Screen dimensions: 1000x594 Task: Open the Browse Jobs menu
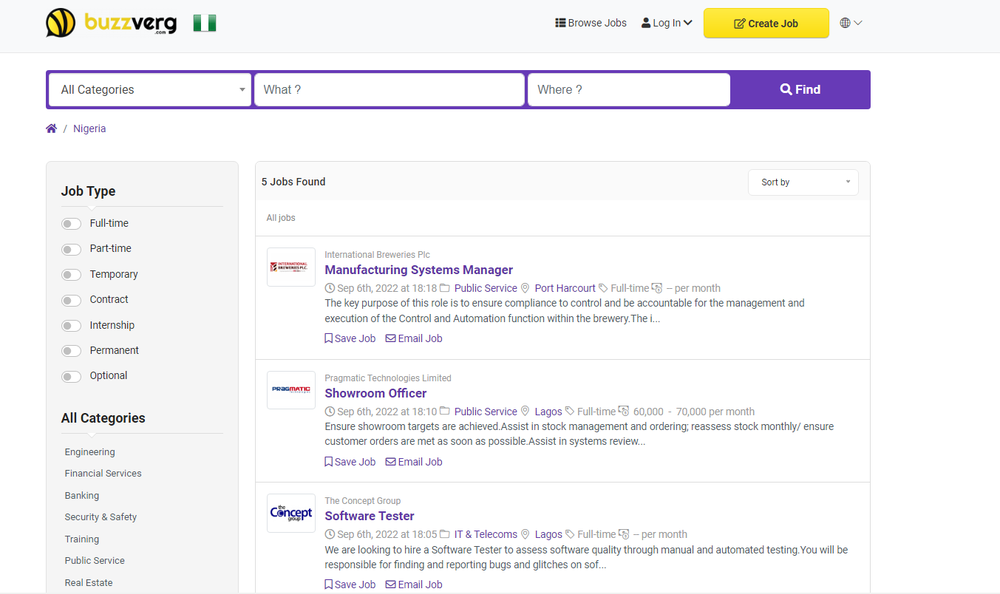590,22
